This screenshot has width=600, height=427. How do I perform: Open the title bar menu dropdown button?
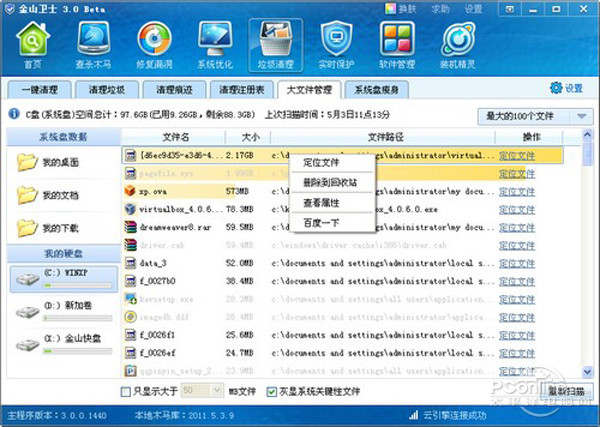[x=510, y=9]
